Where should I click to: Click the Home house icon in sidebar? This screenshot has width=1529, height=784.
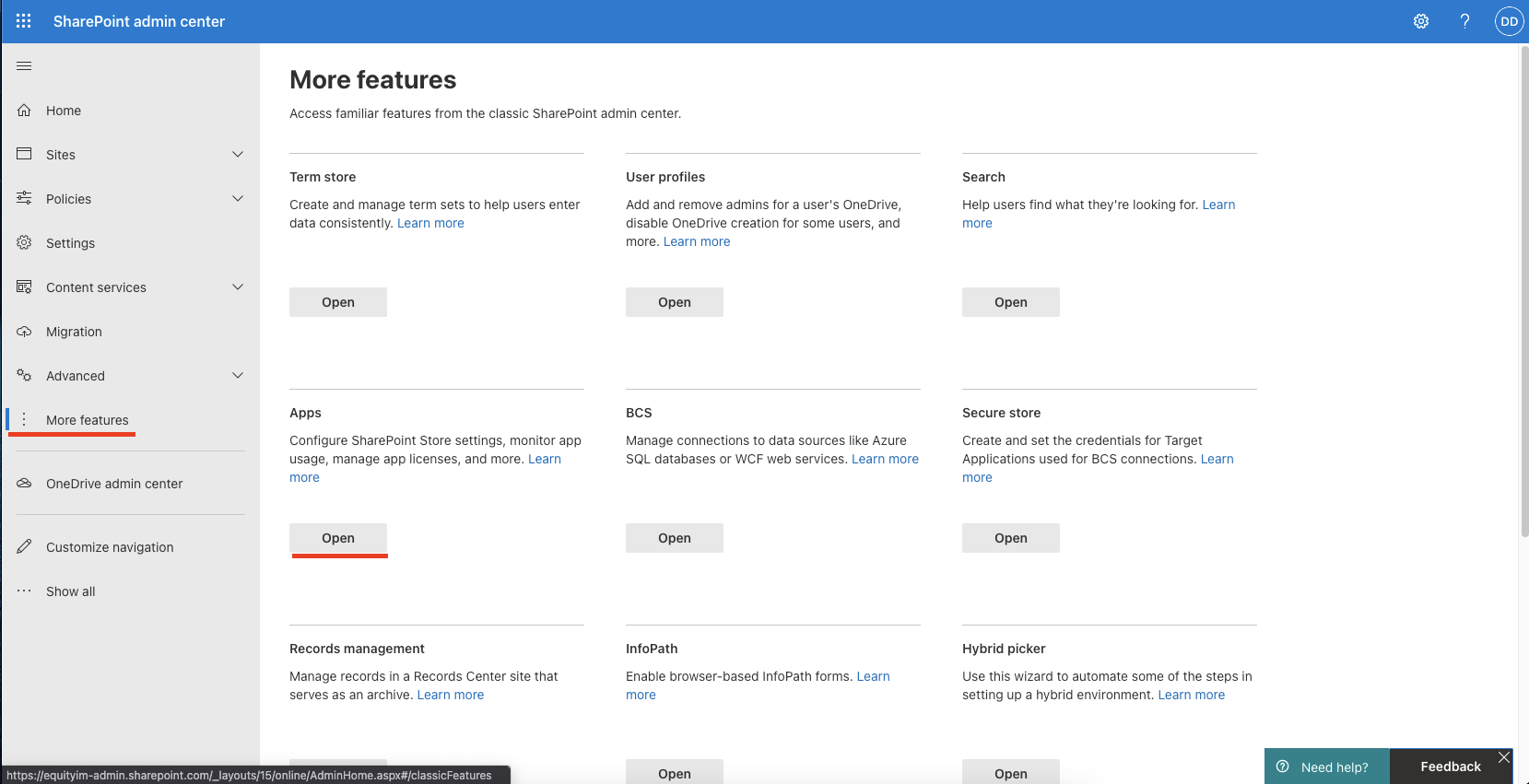coord(24,111)
